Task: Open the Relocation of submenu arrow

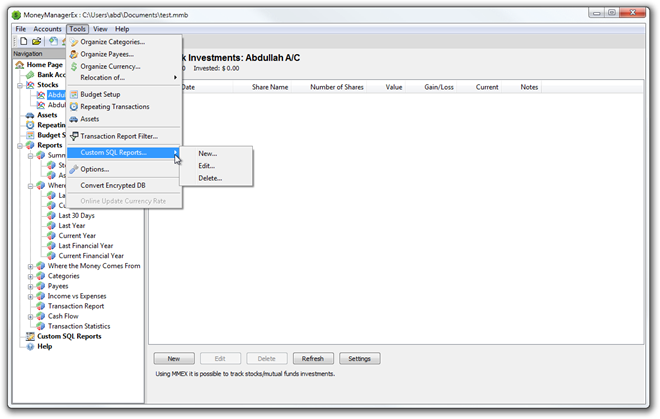Action: click(175, 77)
